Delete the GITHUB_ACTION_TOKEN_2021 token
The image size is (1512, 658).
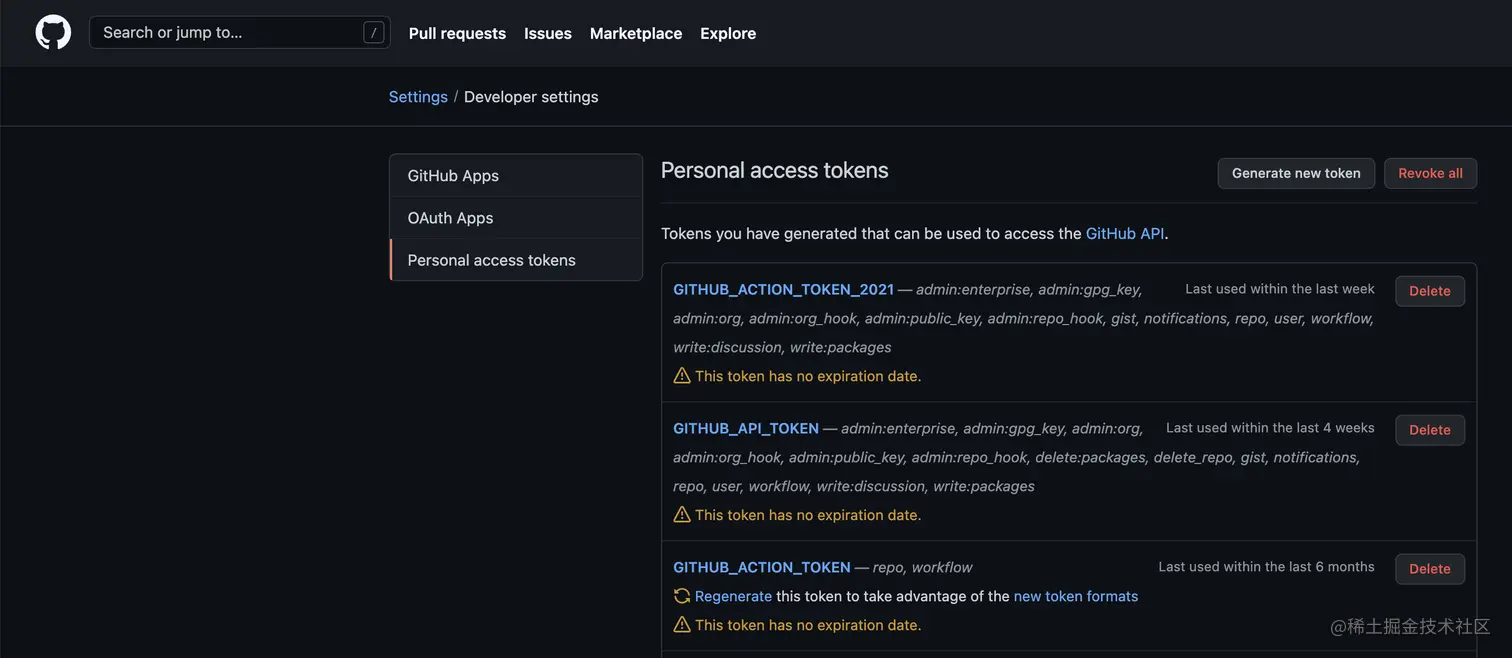(1429, 291)
